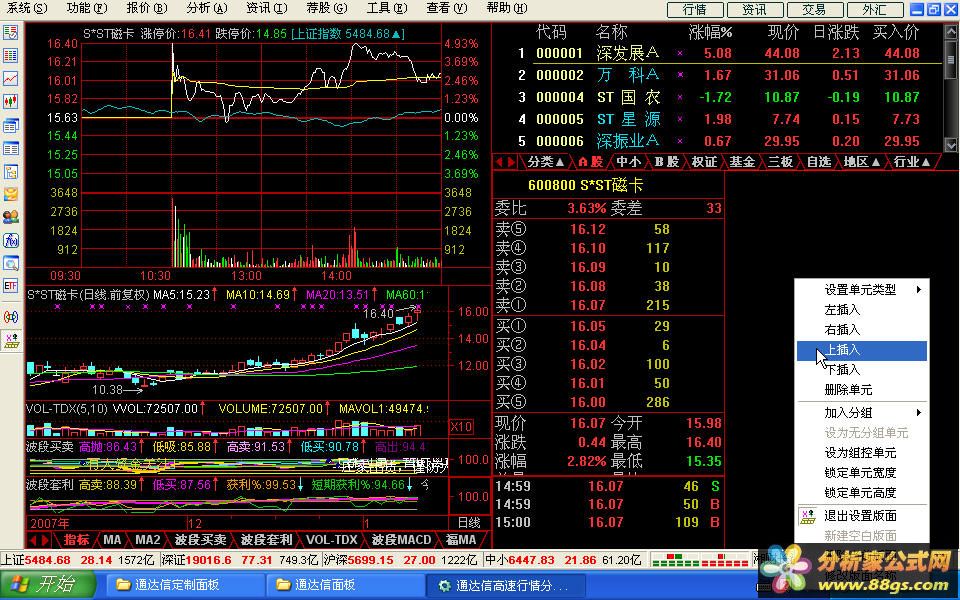960x600 pixels.
Task: Open the 查看(V) menu
Action: pyautogui.click(x=446, y=8)
